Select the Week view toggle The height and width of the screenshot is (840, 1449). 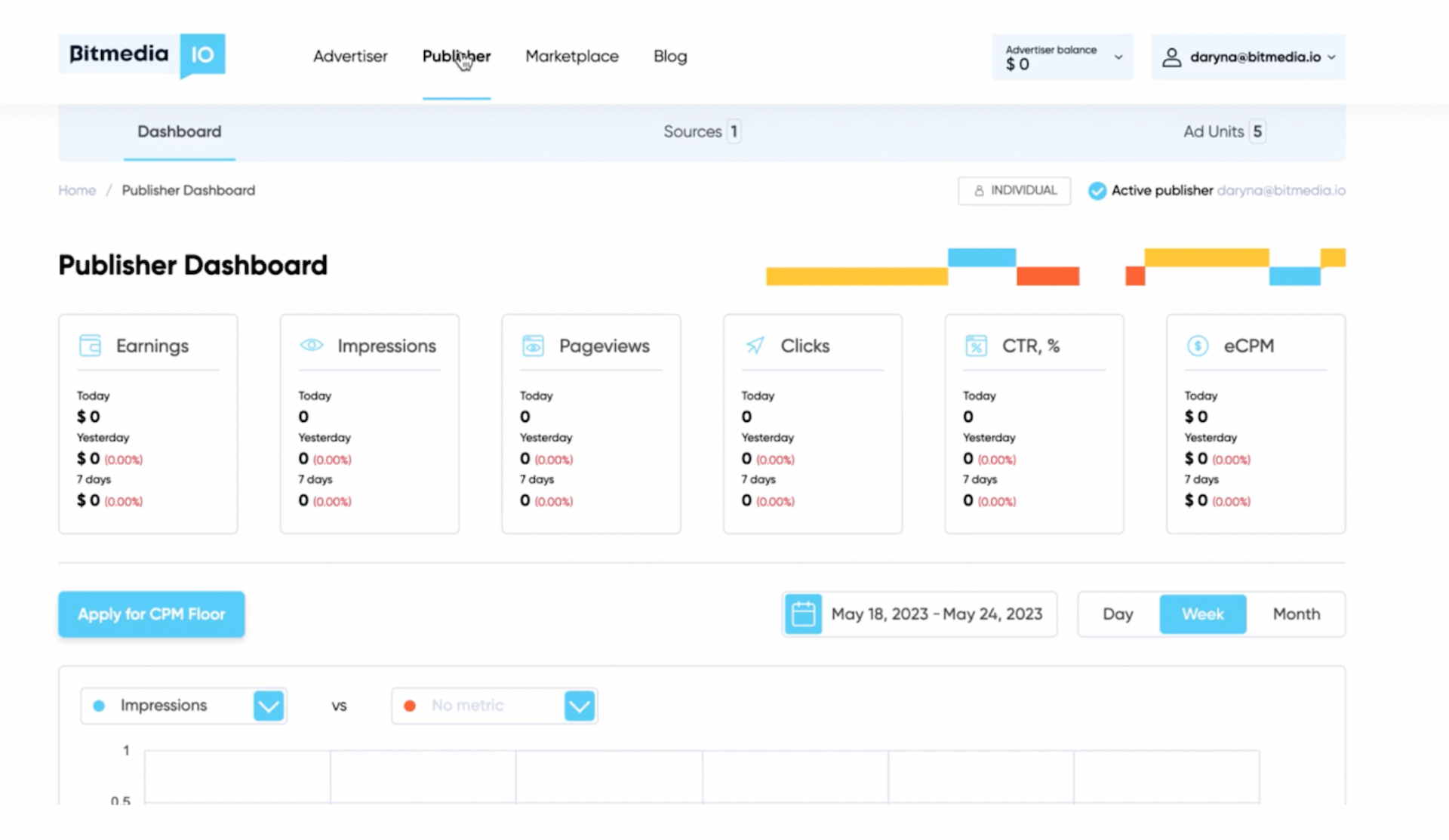1202,613
